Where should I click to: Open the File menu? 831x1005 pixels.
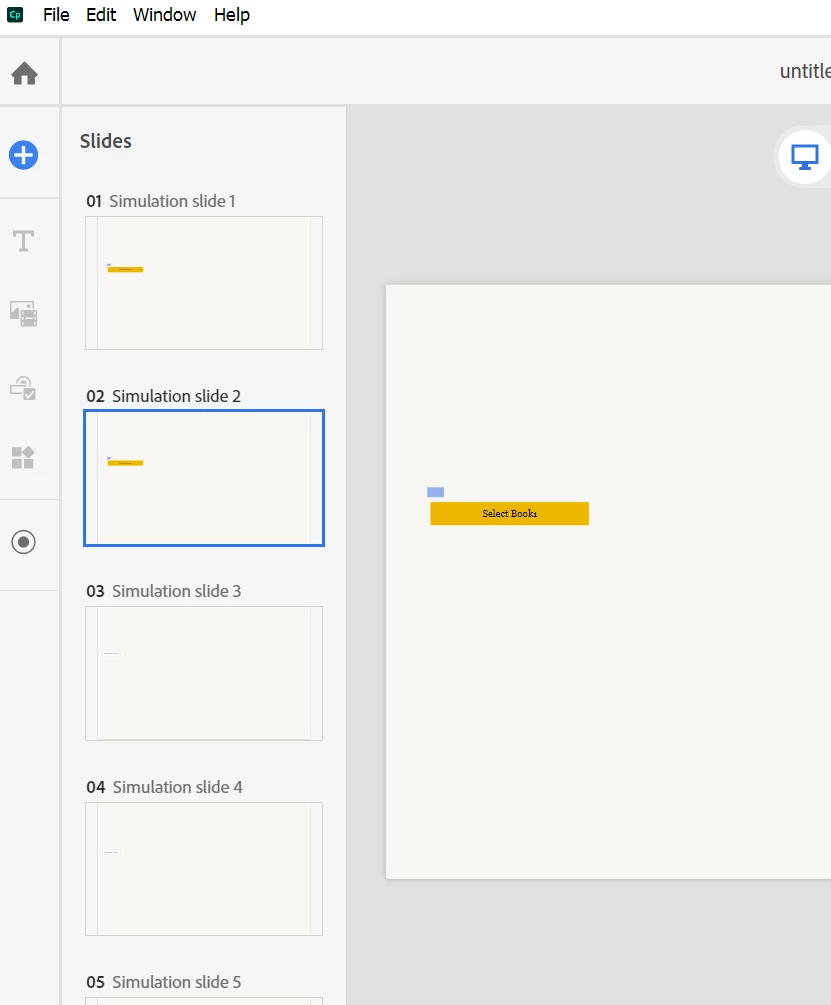(x=56, y=15)
